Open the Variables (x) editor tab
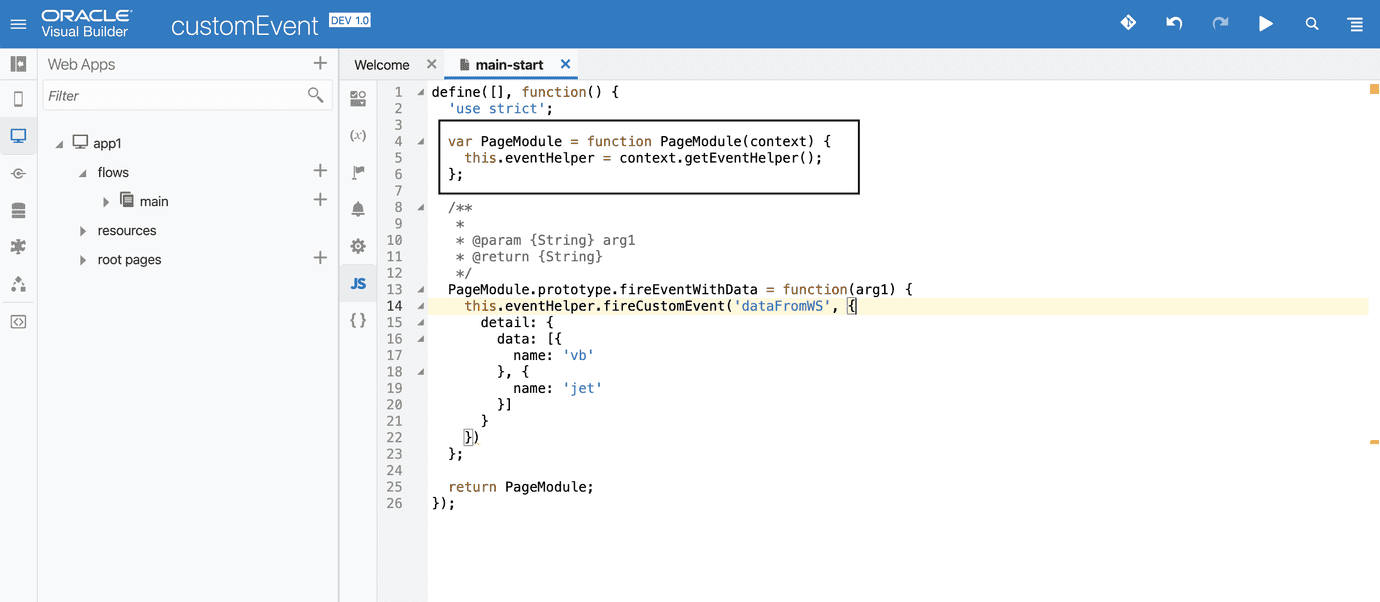 [x=358, y=135]
